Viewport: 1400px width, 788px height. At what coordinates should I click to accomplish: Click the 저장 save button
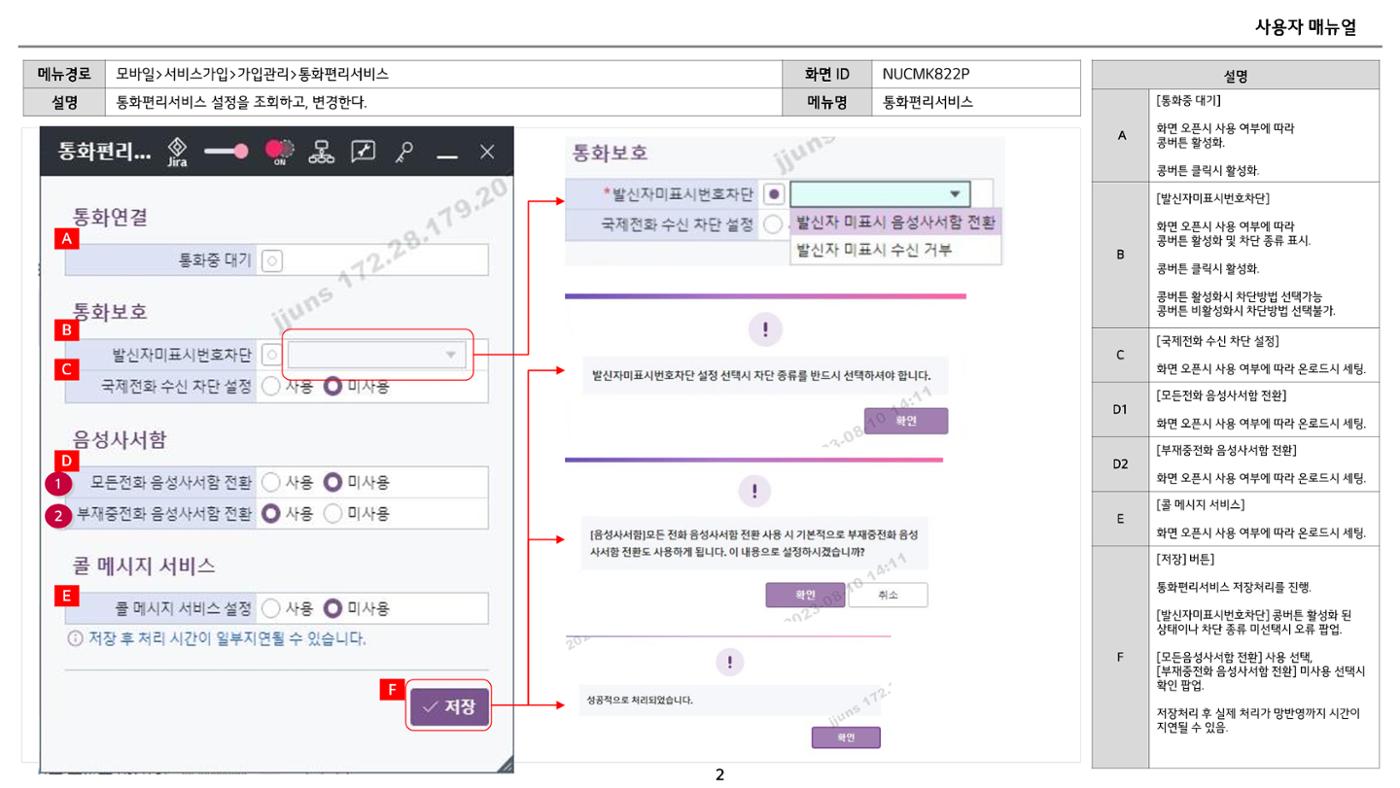[449, 707]
